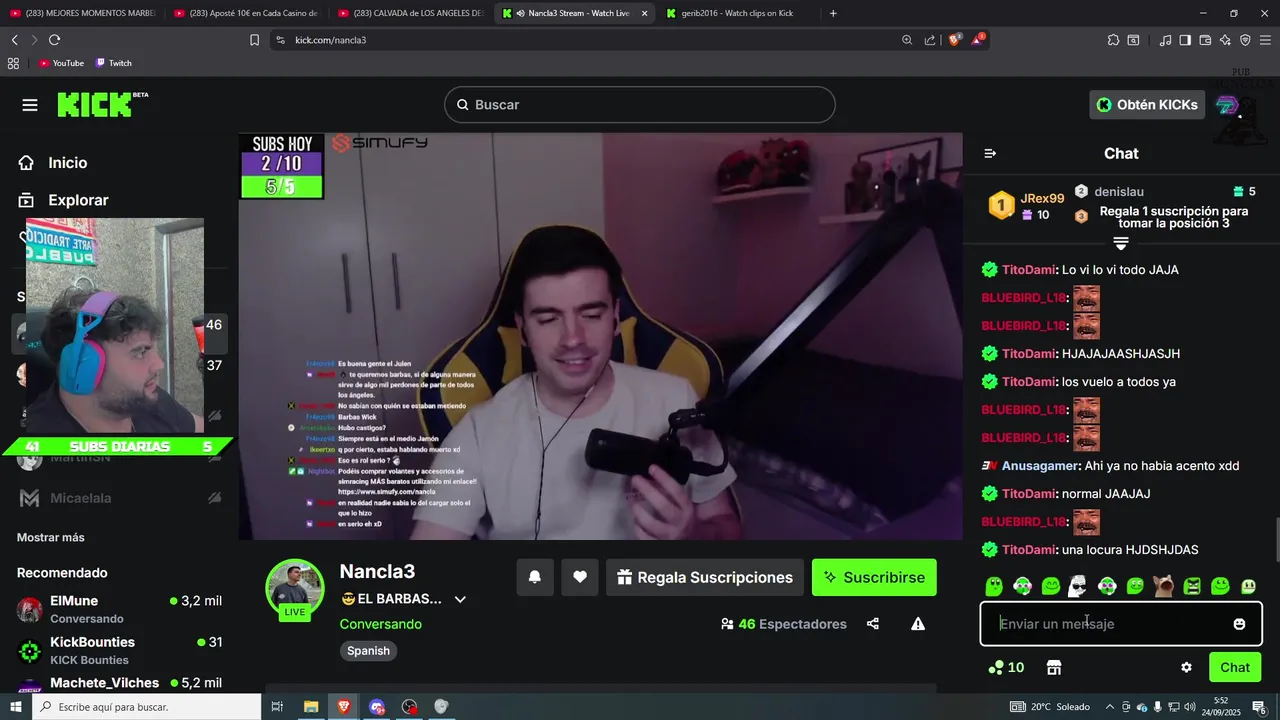
Task: Reload the page
Action: (x=54, y=40)
